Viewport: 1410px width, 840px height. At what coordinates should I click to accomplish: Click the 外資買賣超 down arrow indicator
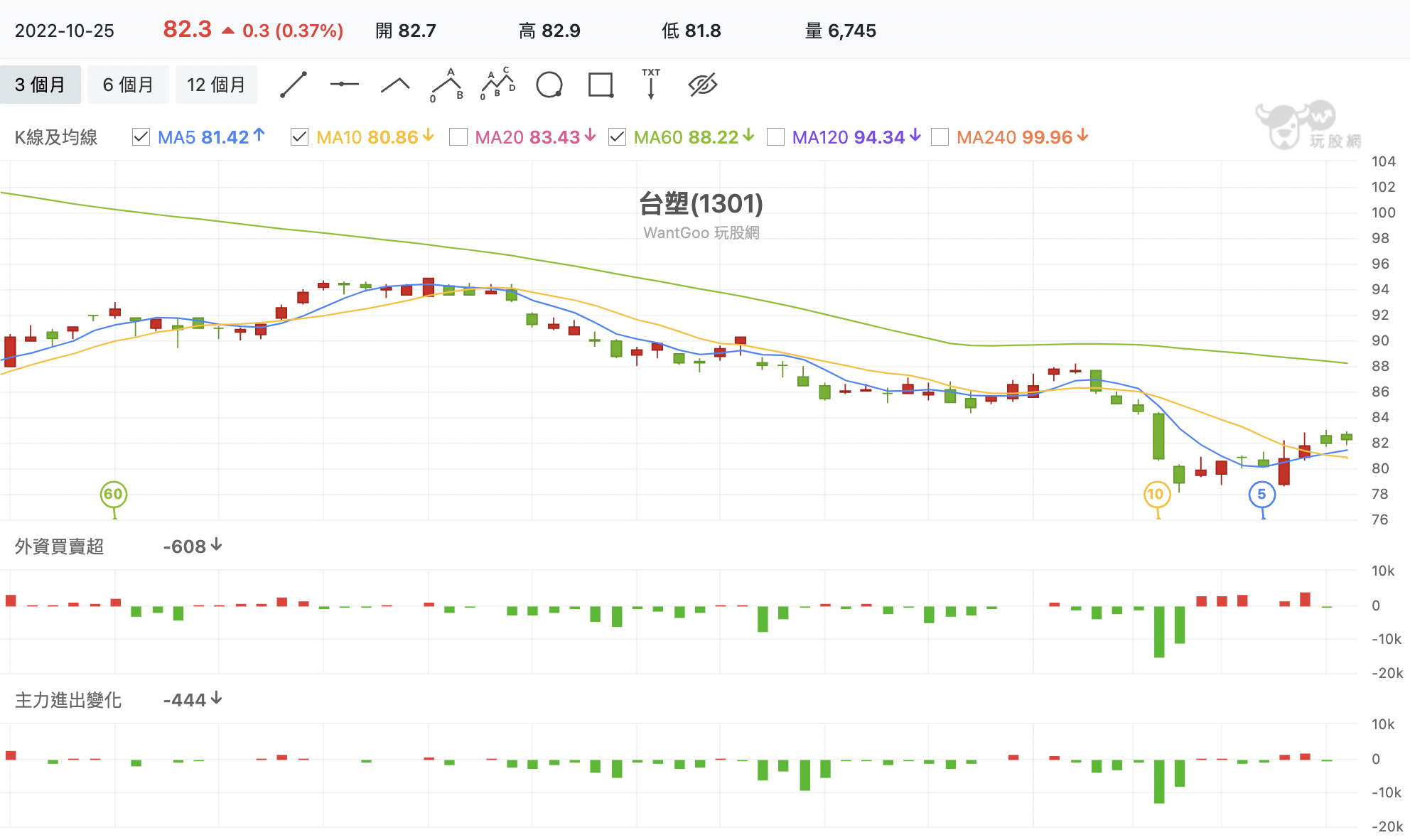point(218,546)
